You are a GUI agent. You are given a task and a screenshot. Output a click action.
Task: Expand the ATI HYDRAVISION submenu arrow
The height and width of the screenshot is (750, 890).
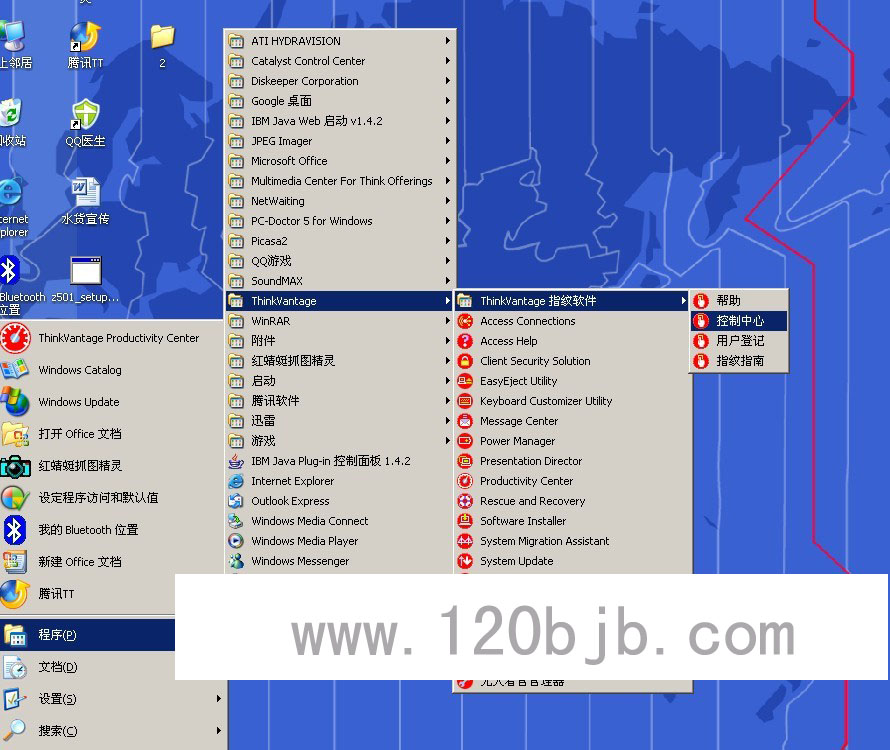click(x=447, y=41)
